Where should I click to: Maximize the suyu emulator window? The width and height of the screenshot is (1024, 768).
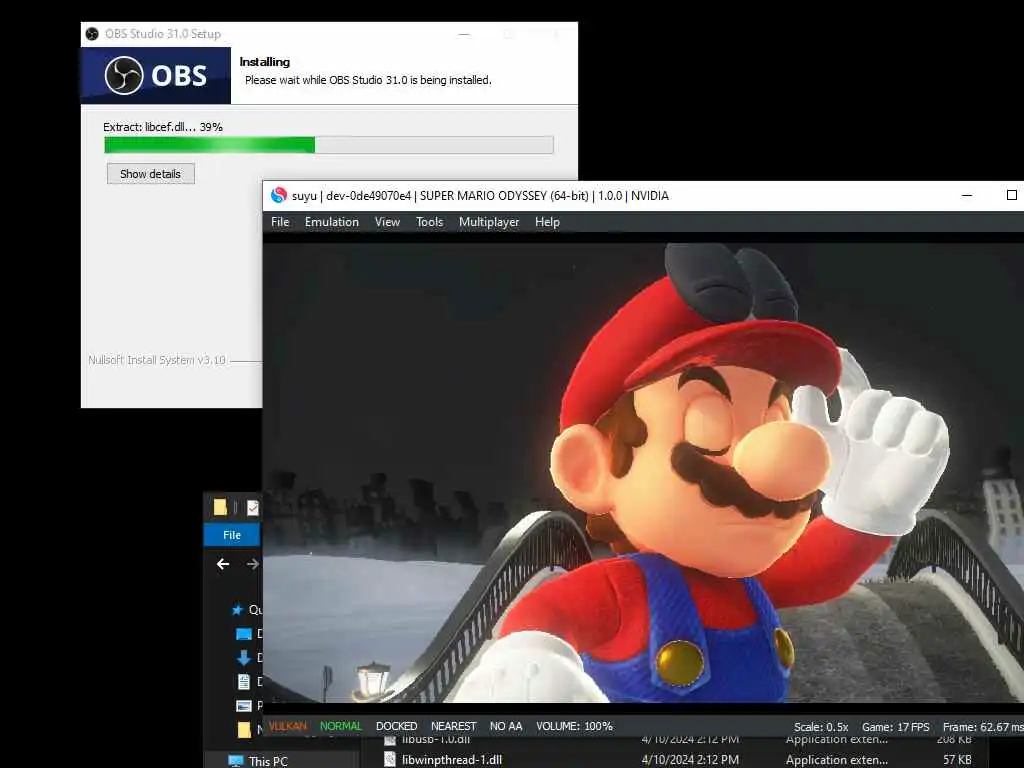tap(1012, 195)
